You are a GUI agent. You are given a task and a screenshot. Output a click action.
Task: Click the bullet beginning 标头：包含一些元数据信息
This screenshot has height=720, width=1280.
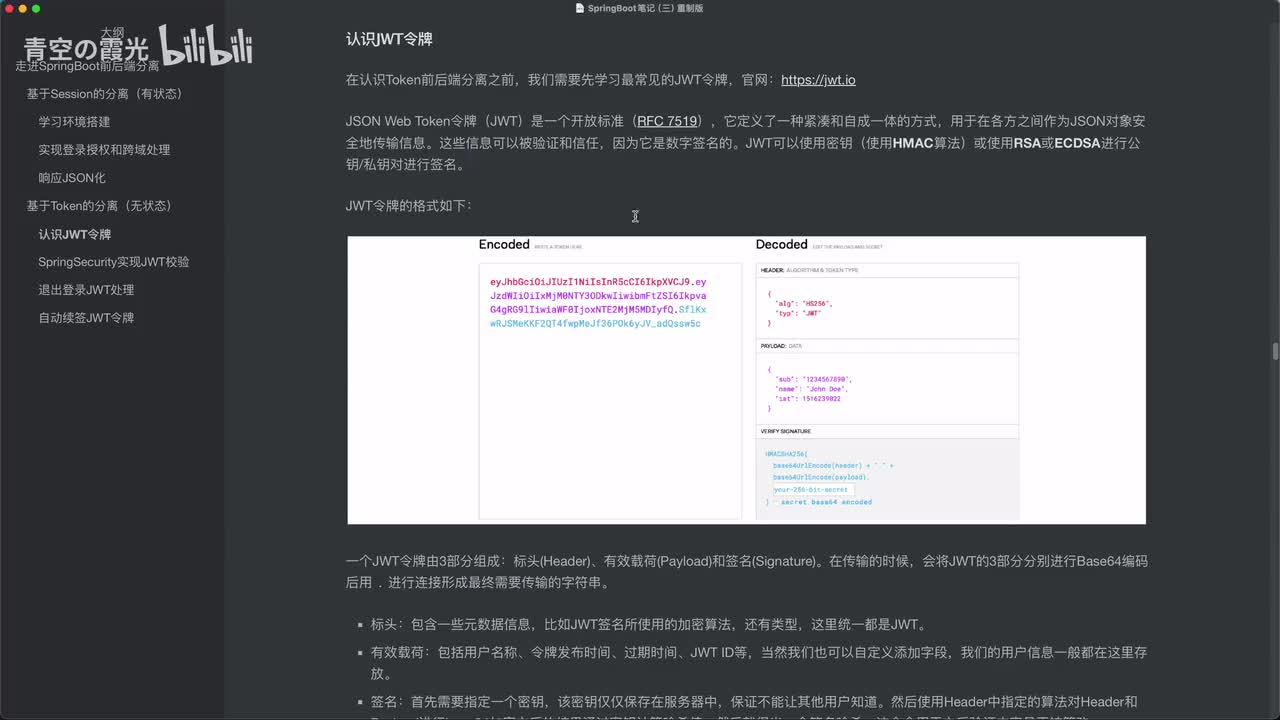(x=650, y=625)
